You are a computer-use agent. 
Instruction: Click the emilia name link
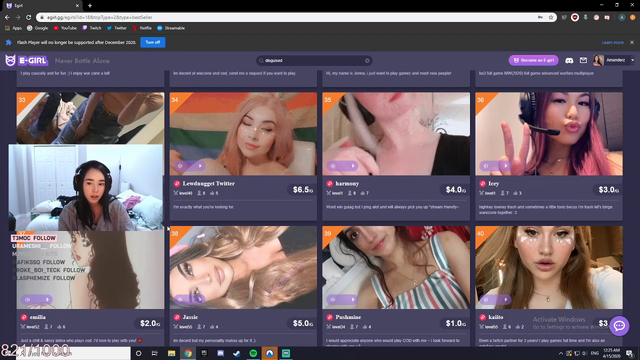coord(38,317)
